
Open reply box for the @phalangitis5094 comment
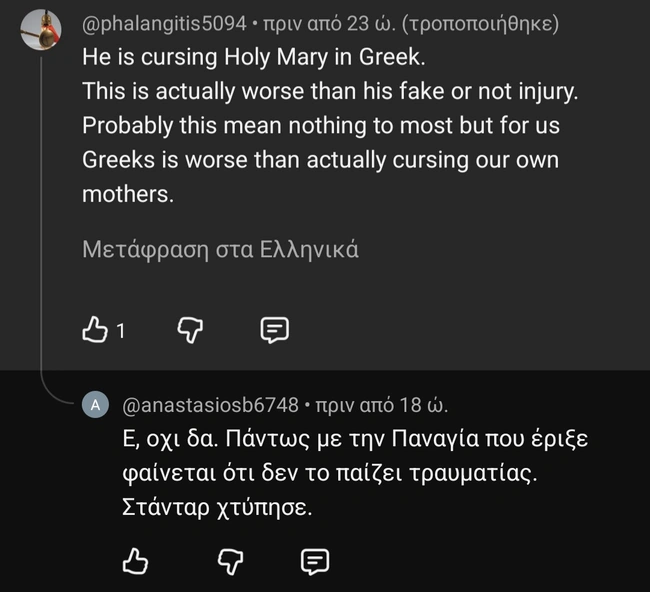(275, 330)
